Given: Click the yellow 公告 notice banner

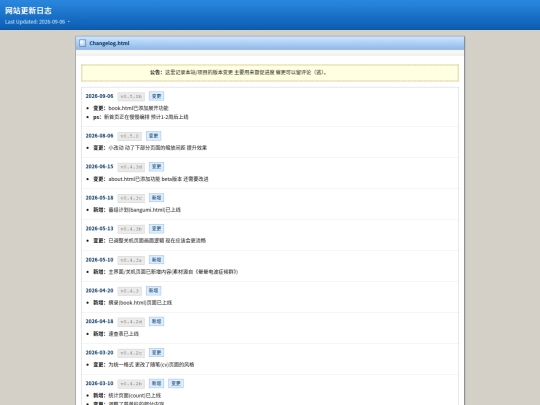Looking at the screenshot, I should (270, 73).
